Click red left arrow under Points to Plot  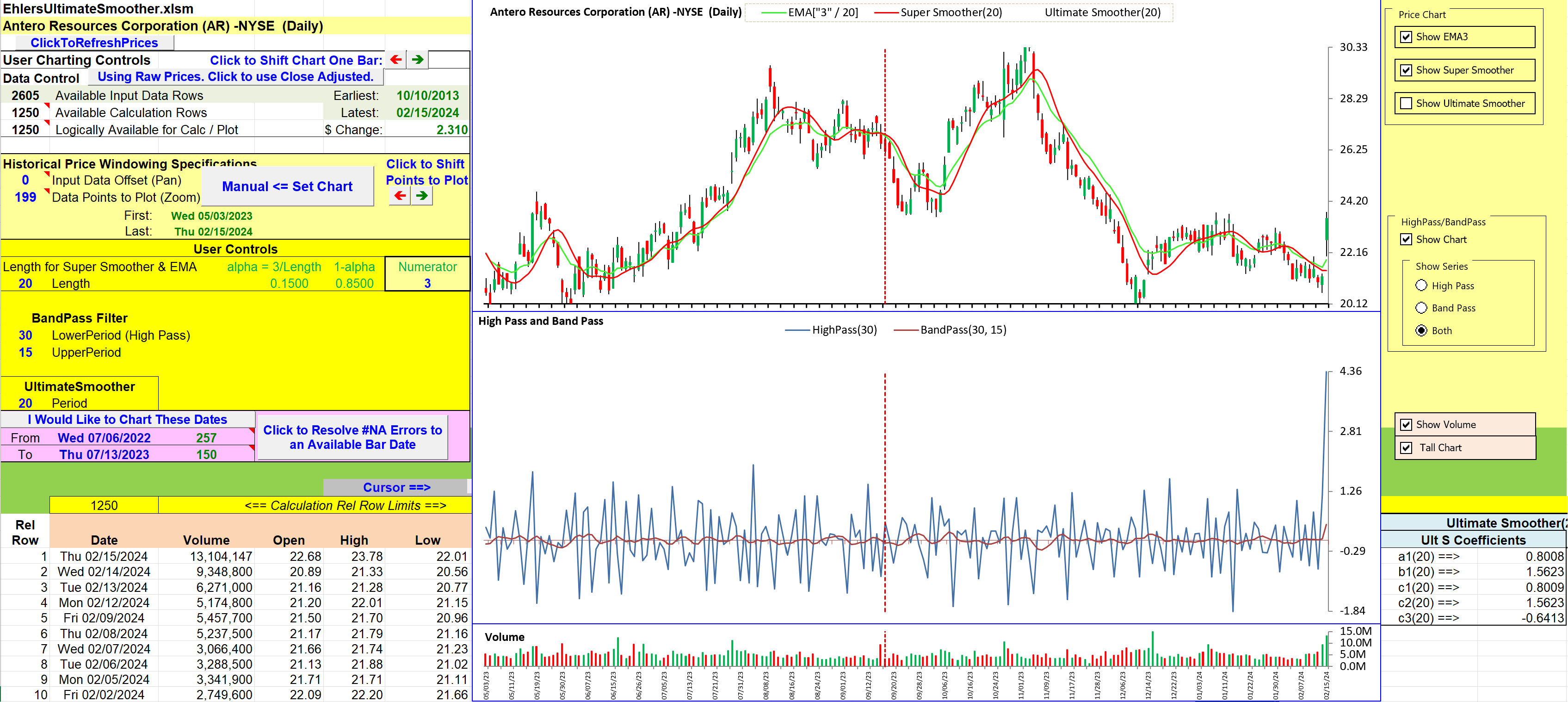tap(400, 196)
